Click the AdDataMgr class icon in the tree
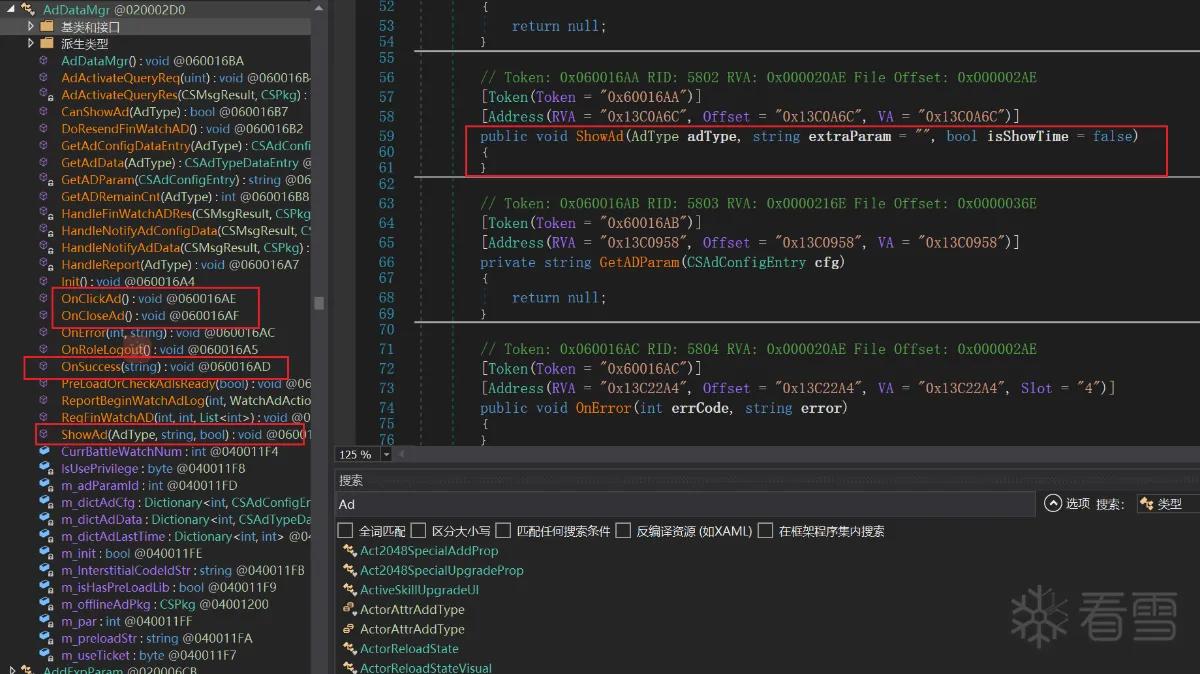This screenshot has width=1200, height=674. pyautogui.click(x=27, y=9)
